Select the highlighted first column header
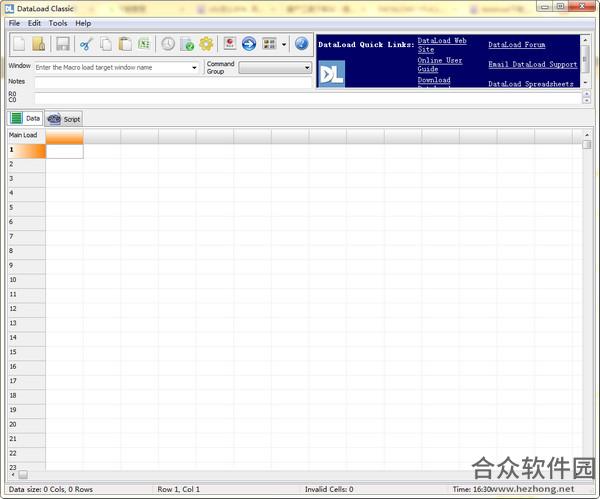The width and height of the screenshot is (600, 499). pyautogui.click(x=64, y=136)
